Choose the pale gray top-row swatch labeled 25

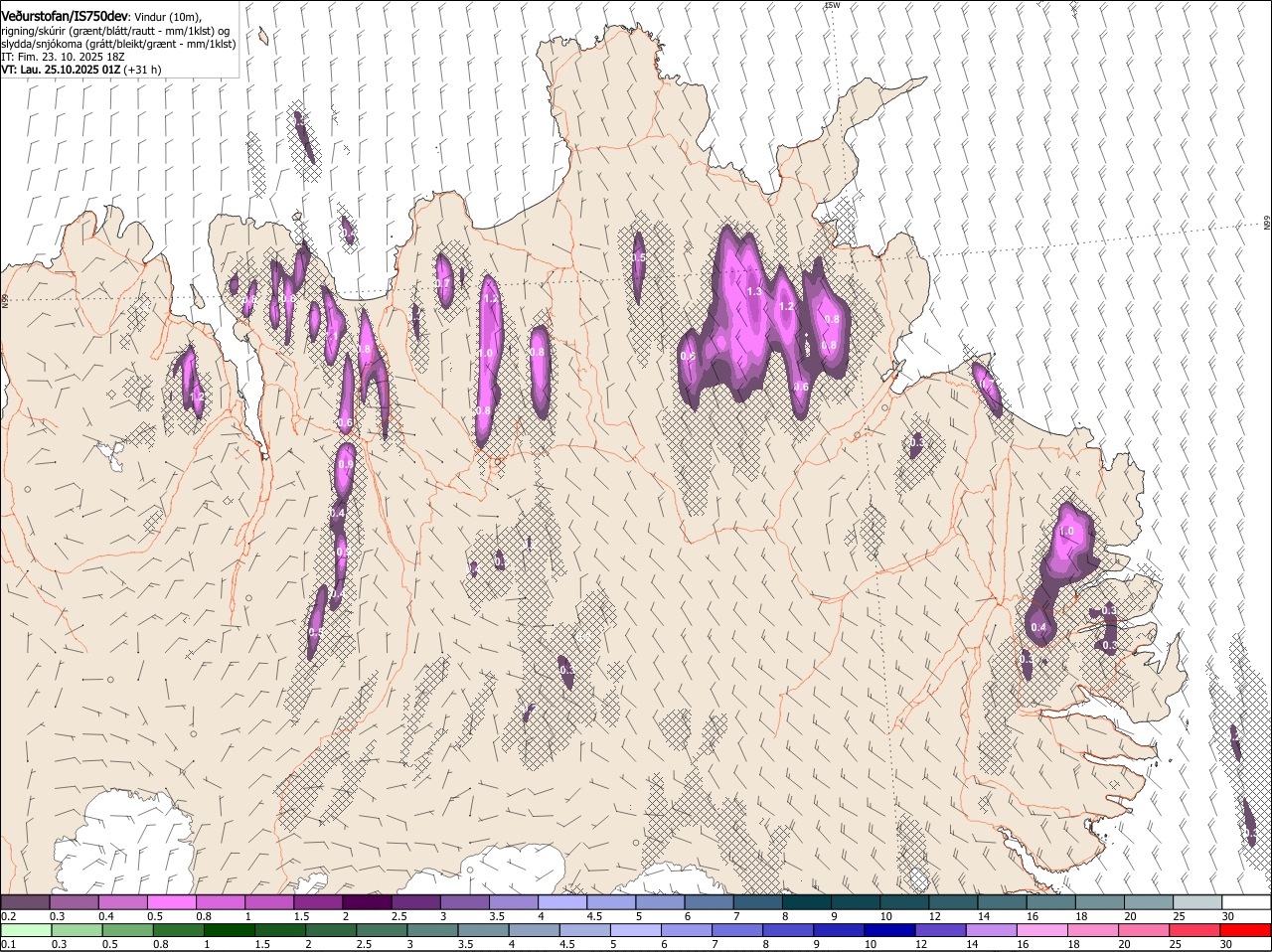[1197, 902]
